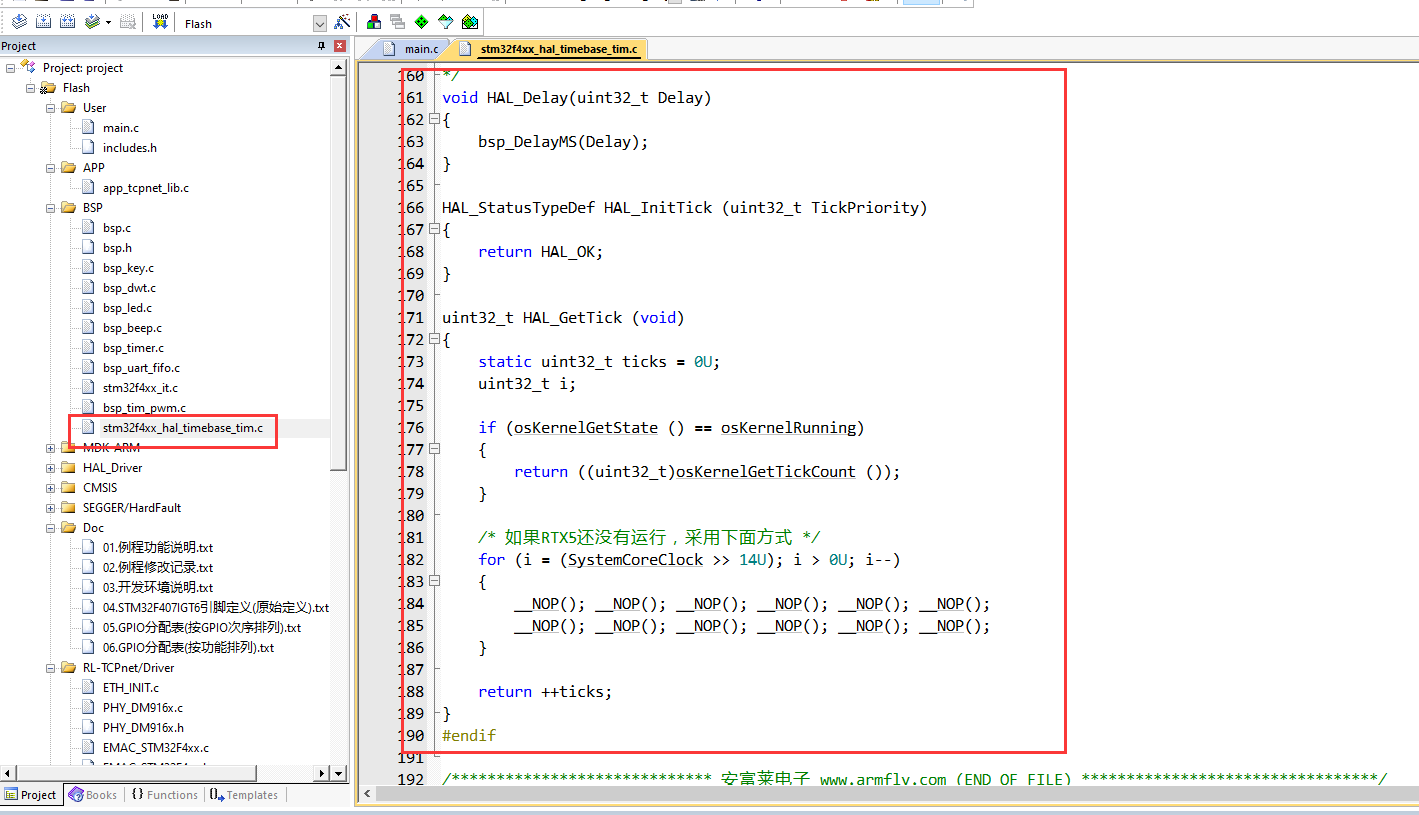Collapse the HAL_Delay function fold marker

coord(435,120)
